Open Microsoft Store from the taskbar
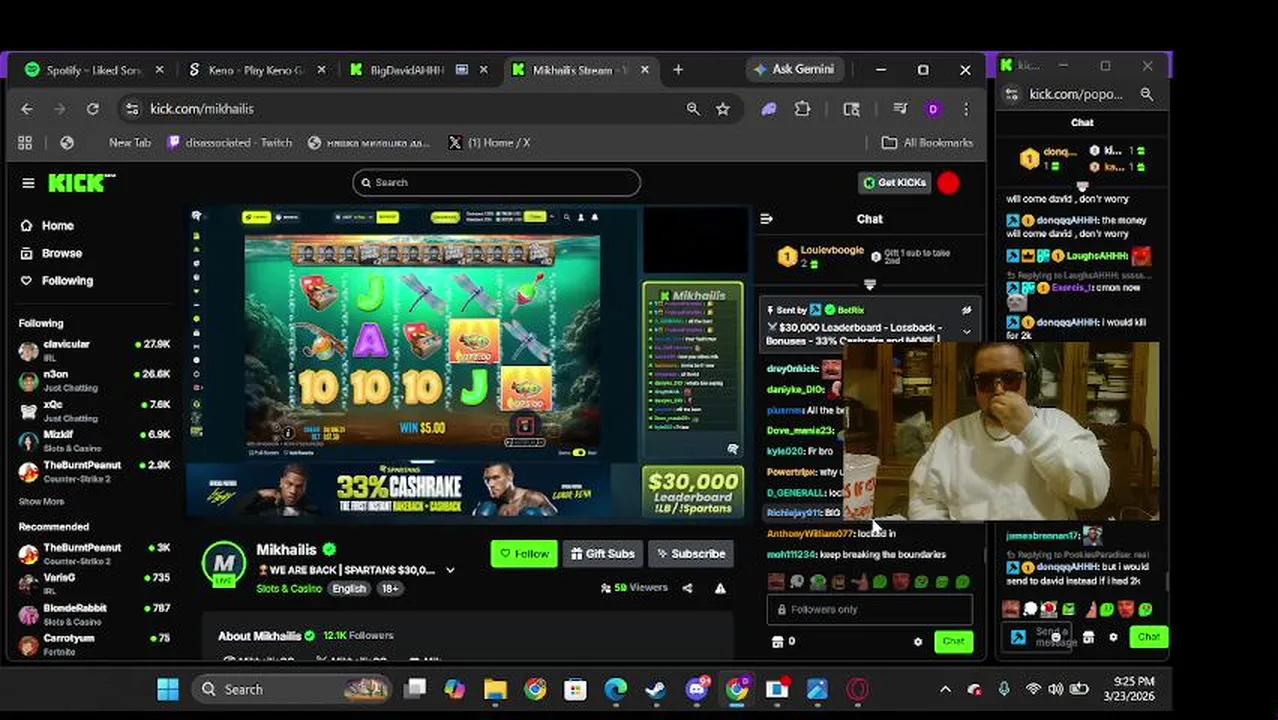This screenshot has width=1278, height=720. click(575, 689)
